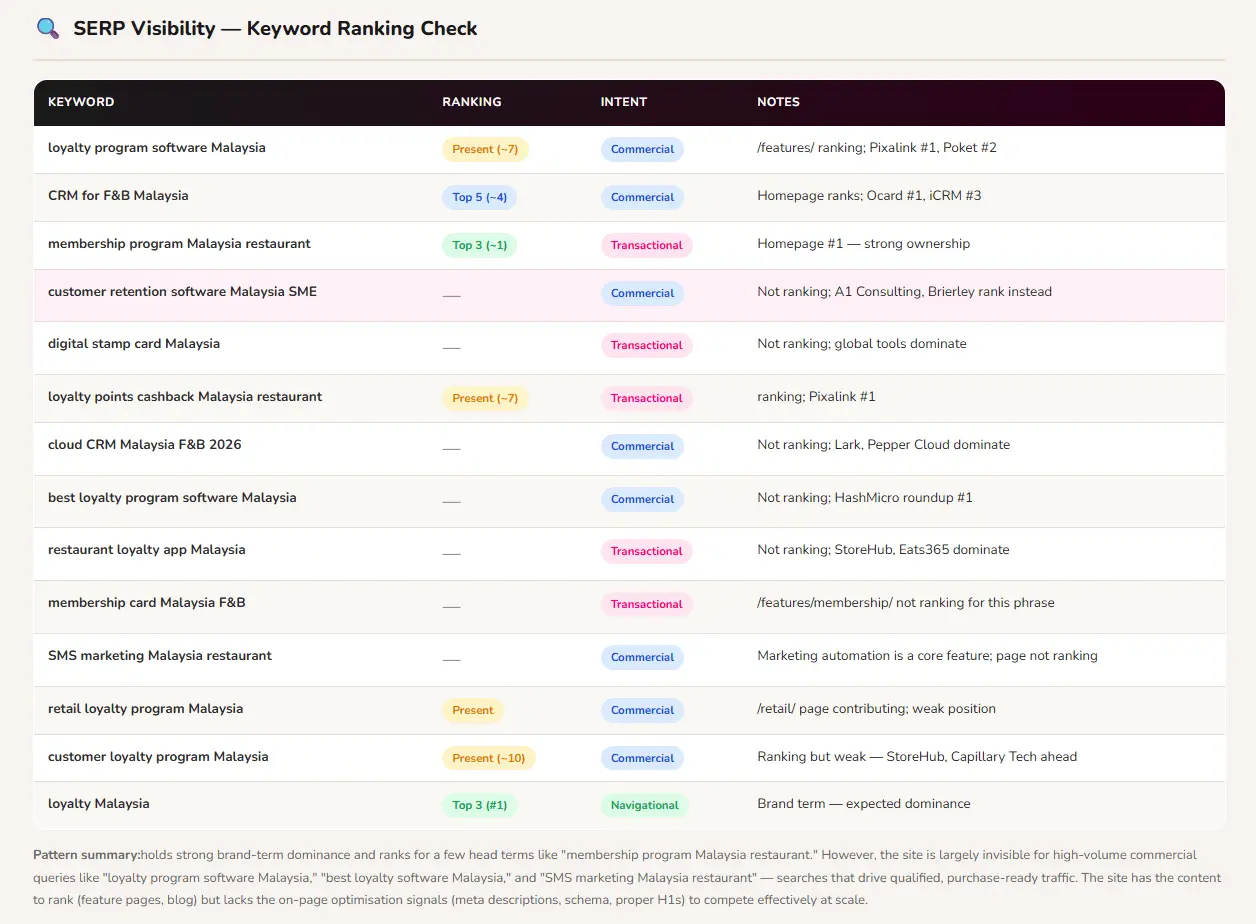Click note '/retail/ page contributing; weak position'
The image size is (1256, 924).
tap(876, 709)
